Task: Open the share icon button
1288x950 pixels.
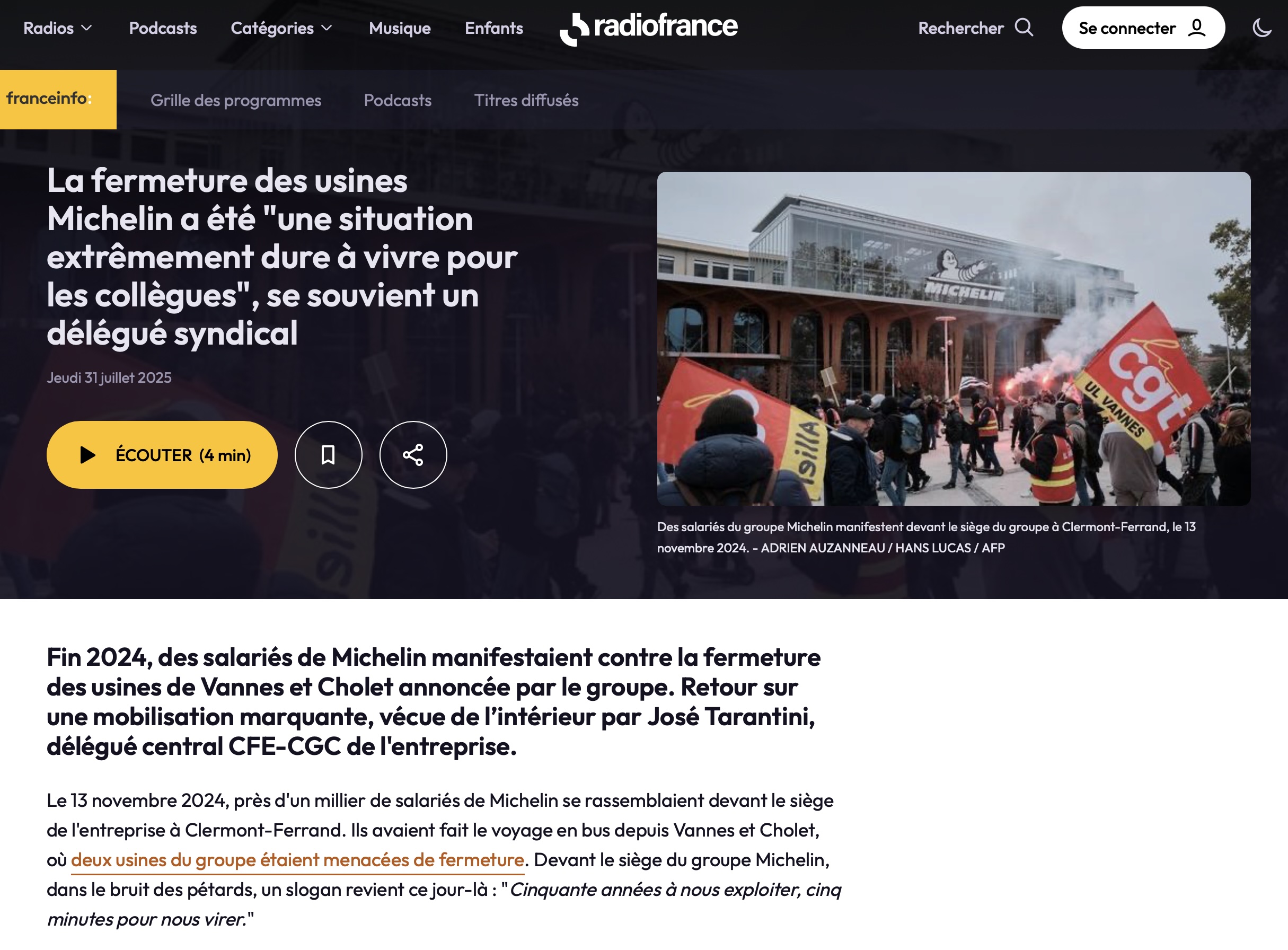Action: pyautogui.click(x=413, y=455)
